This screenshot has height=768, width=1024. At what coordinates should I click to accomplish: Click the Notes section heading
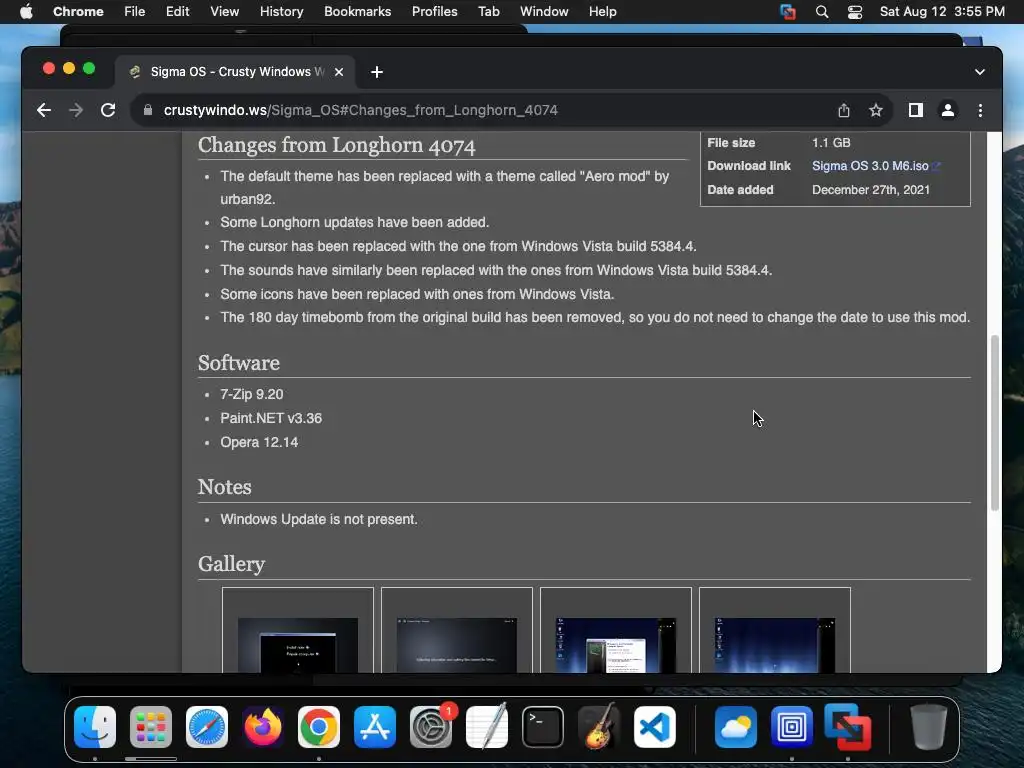[224, 487]
